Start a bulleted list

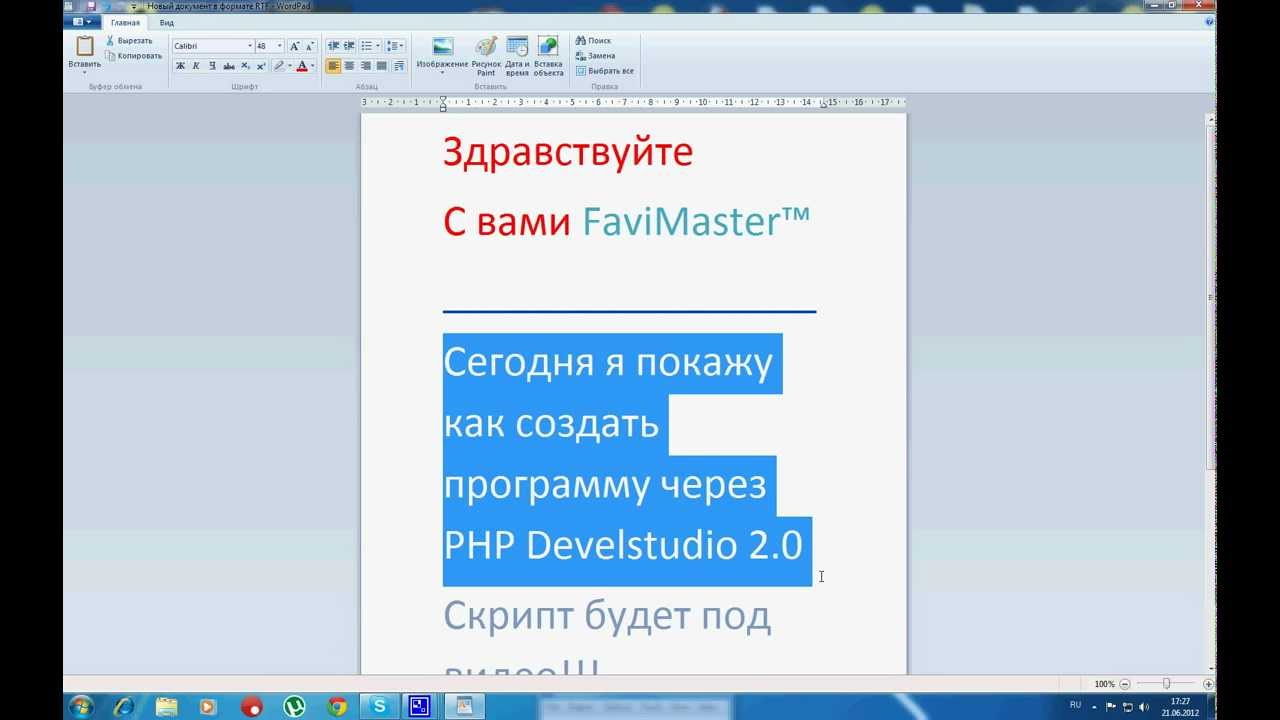[x=366, y=46]
